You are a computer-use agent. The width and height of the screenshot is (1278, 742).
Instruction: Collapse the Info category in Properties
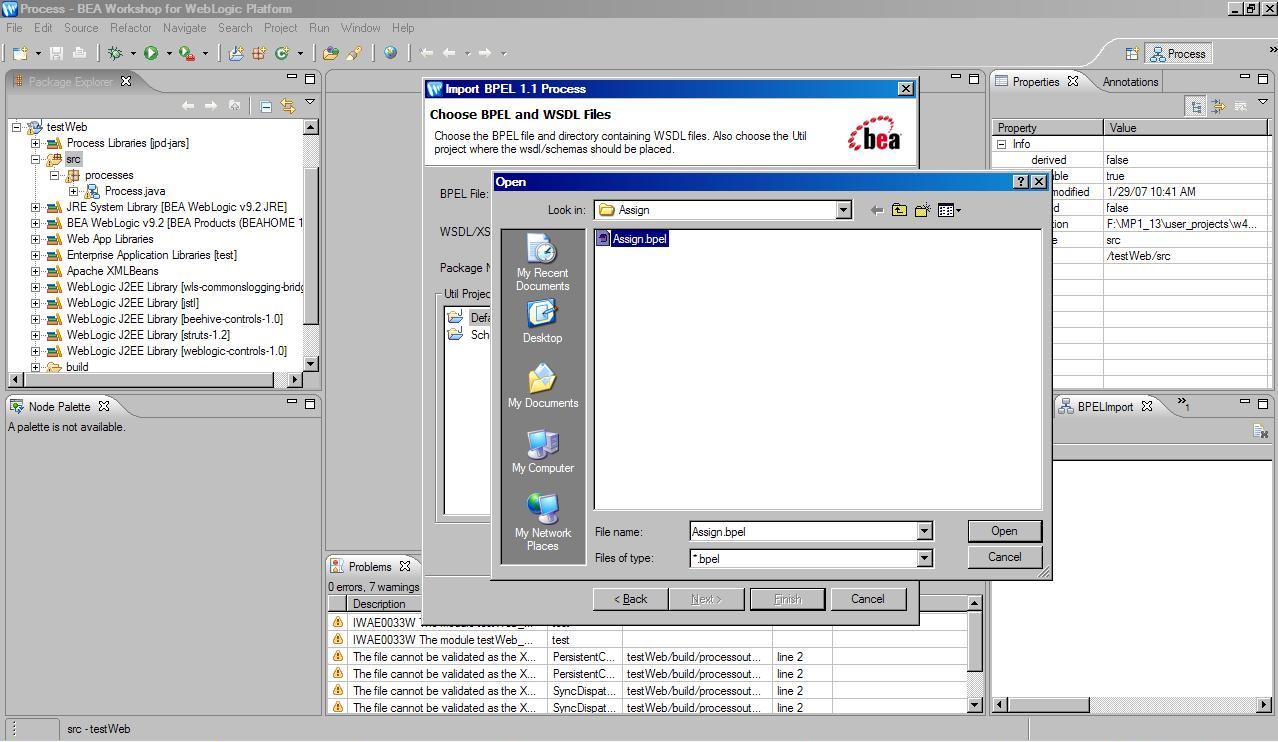tap(1001, 144)
